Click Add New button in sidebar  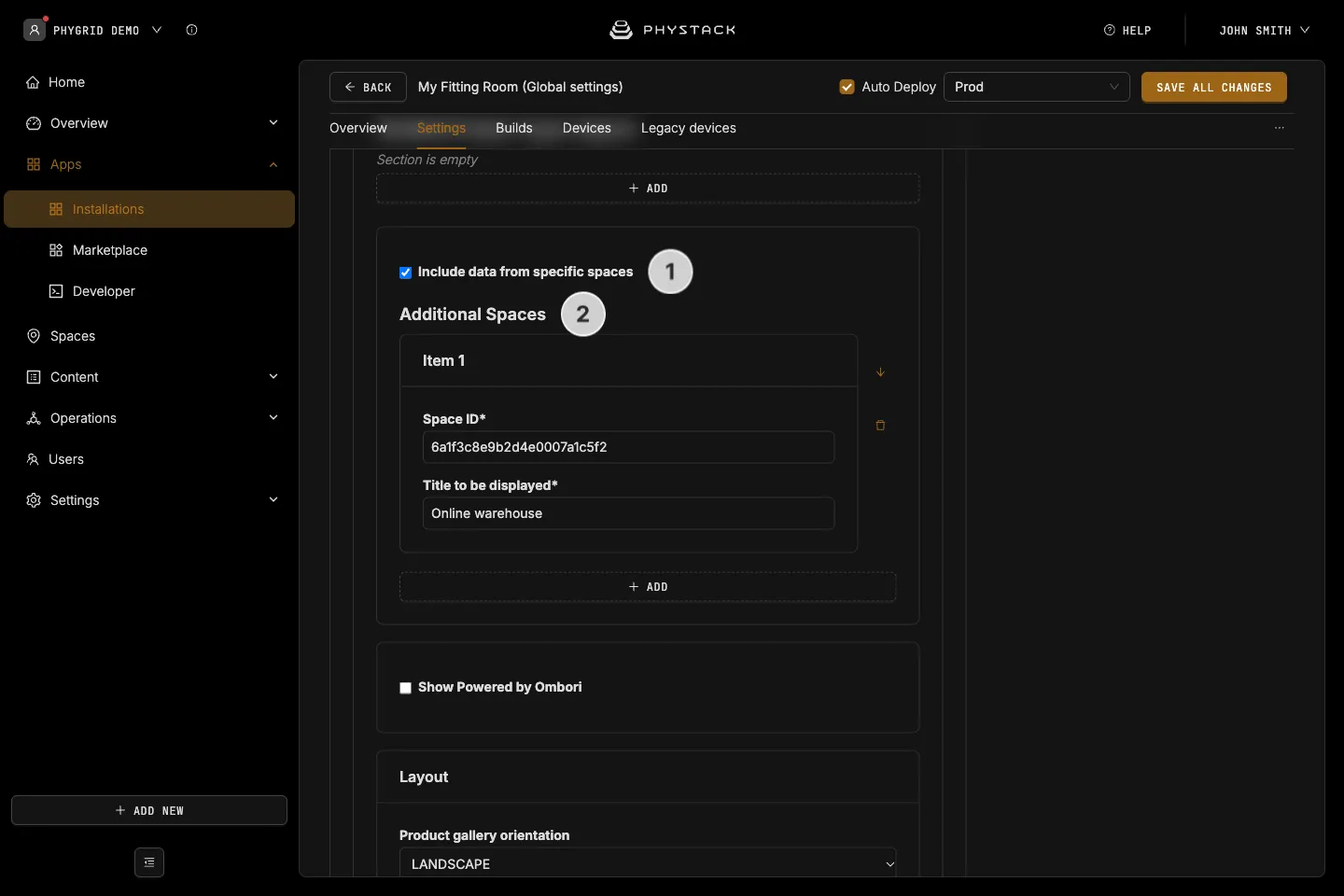click(149, 810)
